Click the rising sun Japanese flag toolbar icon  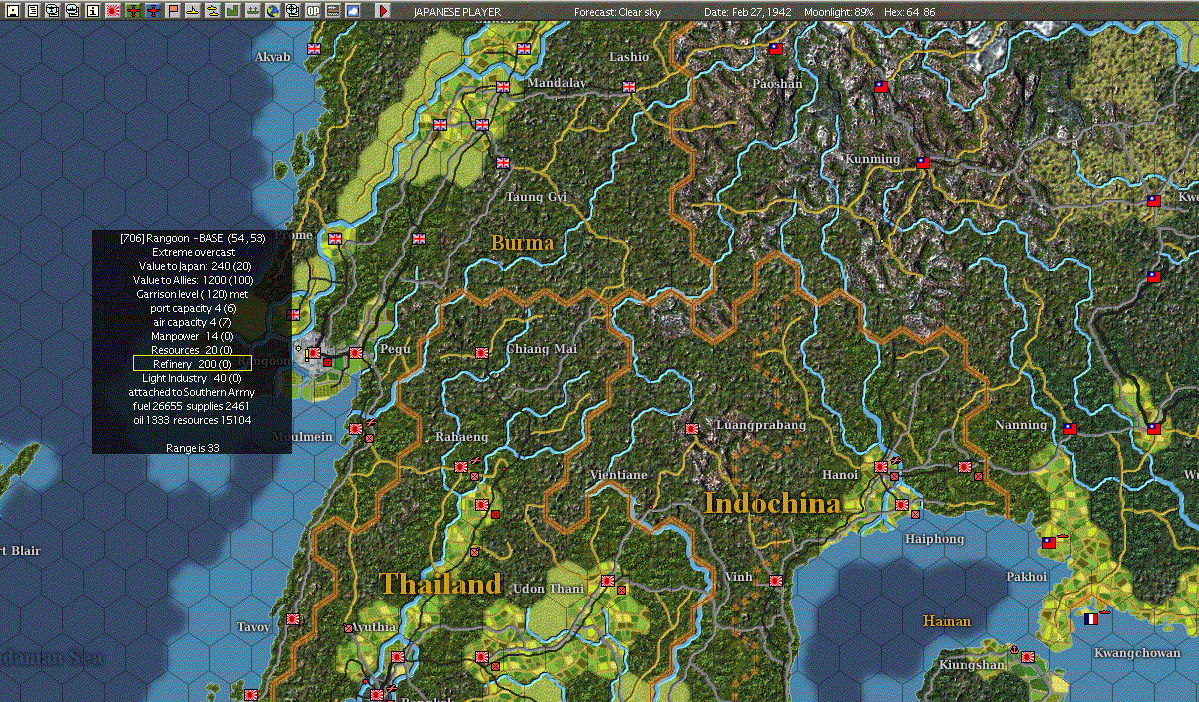point(113,11)
